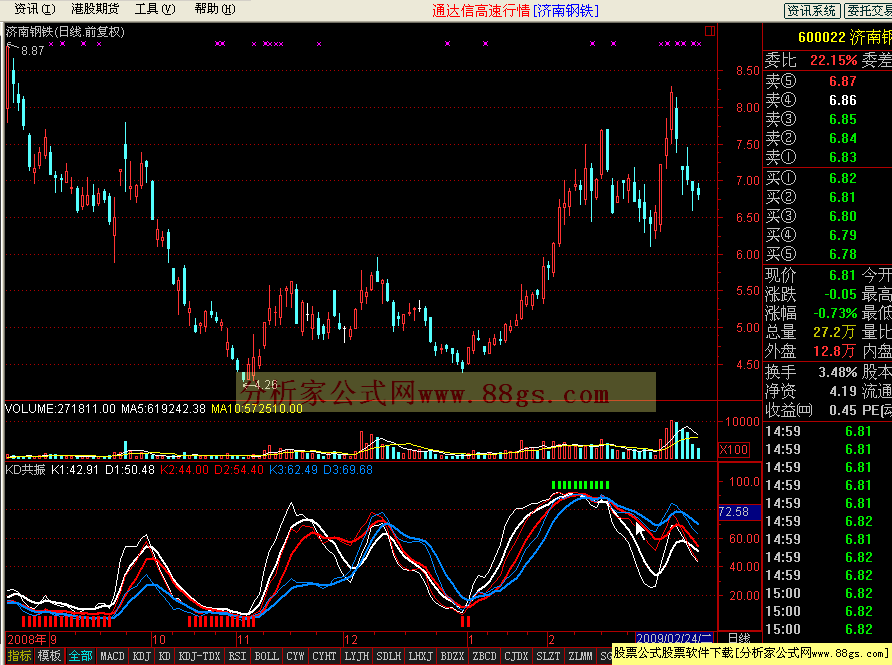Click the small red square icon on the chart
Screen dimensions: 892x665
click(709, 31)
